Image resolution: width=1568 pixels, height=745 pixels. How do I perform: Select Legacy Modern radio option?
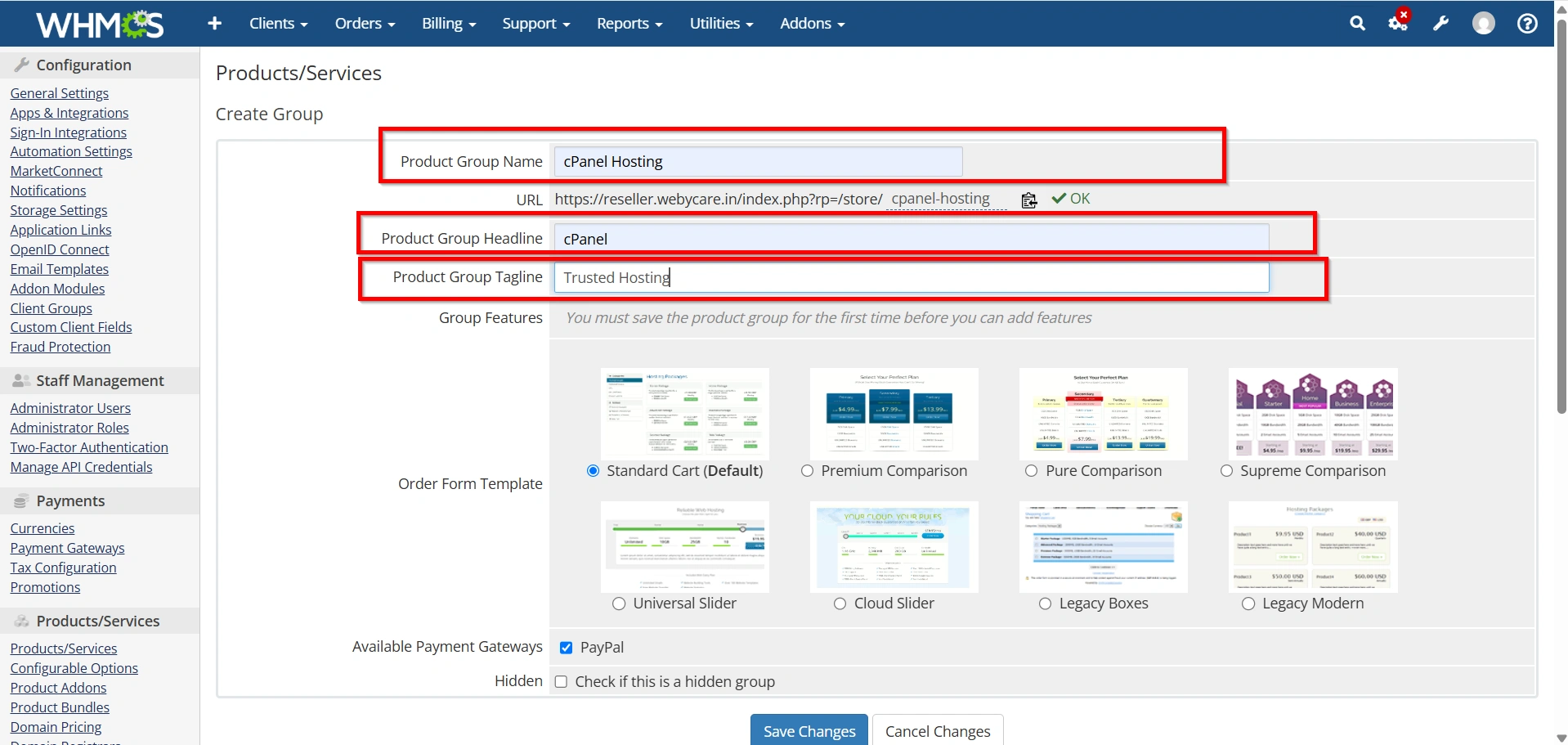point(1248,604)
